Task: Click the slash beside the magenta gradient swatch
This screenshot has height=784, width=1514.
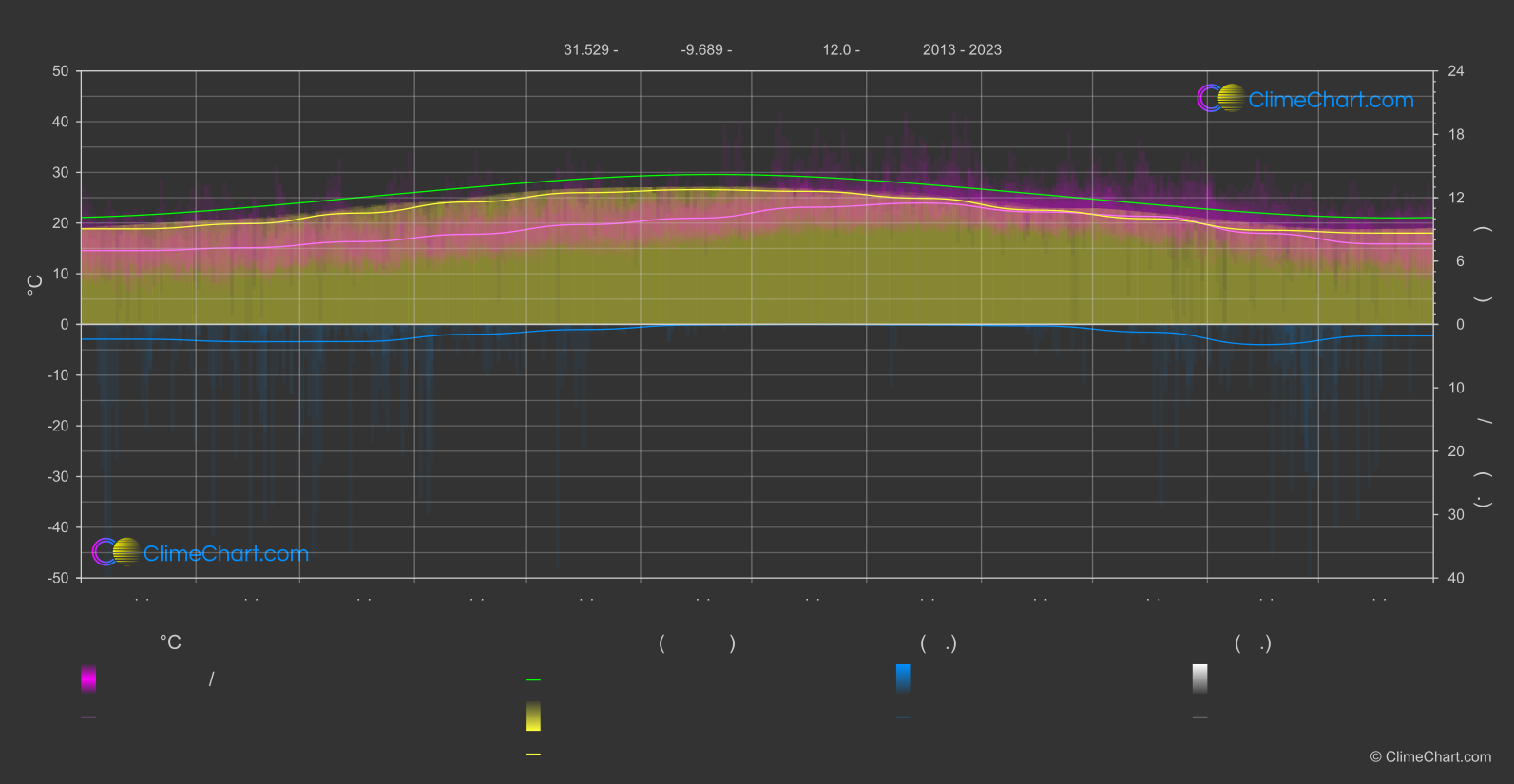Action: pyautogui.click(x=211, y=679)
